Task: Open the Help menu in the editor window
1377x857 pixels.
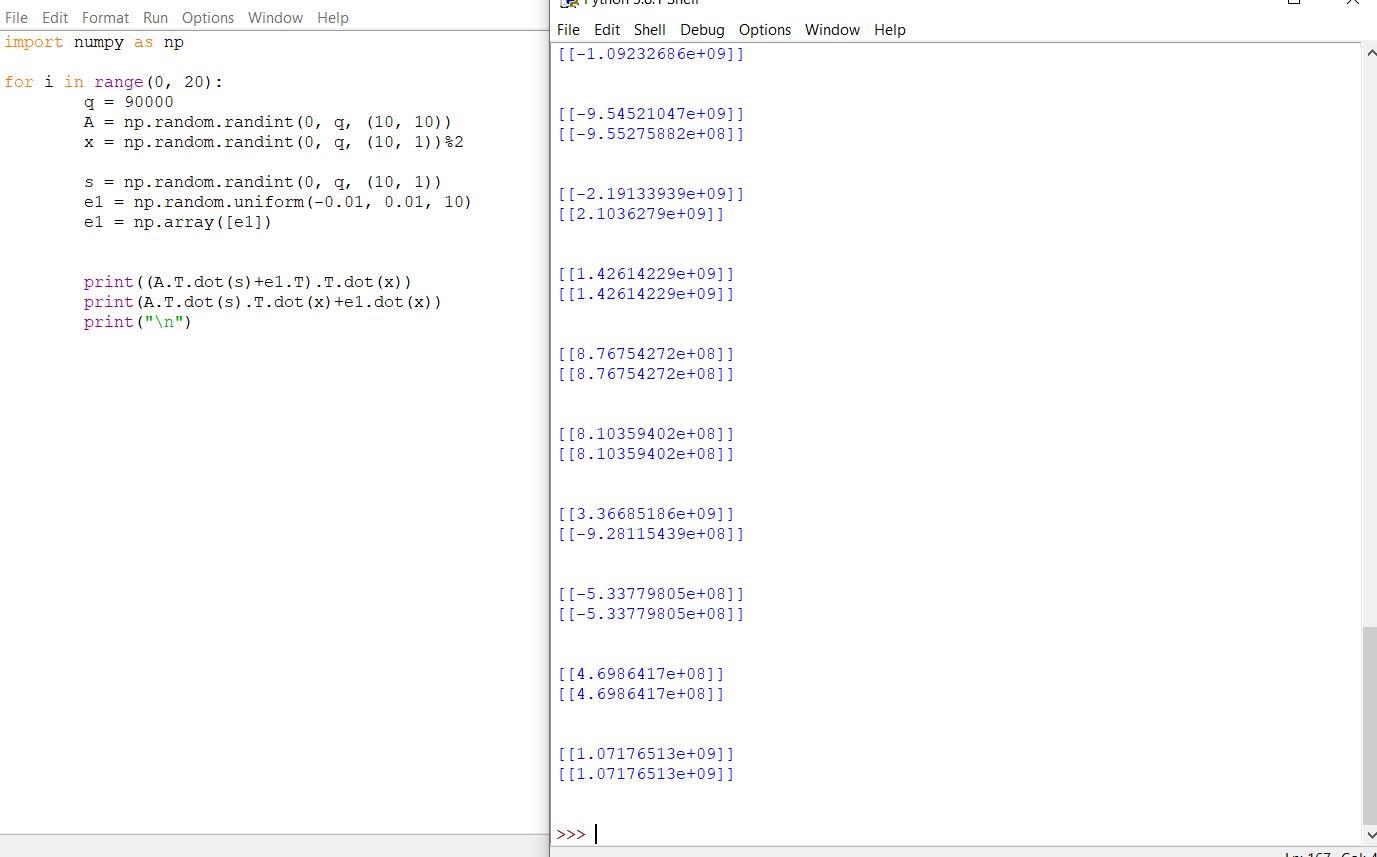Action: click(332, 17)
